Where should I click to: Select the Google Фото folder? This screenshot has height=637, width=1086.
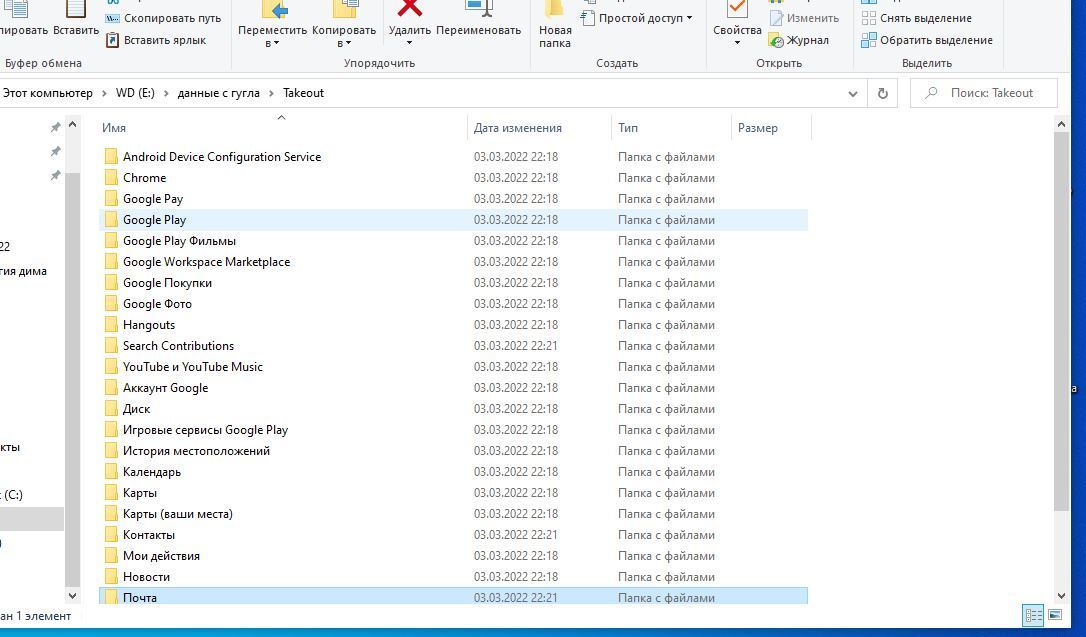pos(157,304)
